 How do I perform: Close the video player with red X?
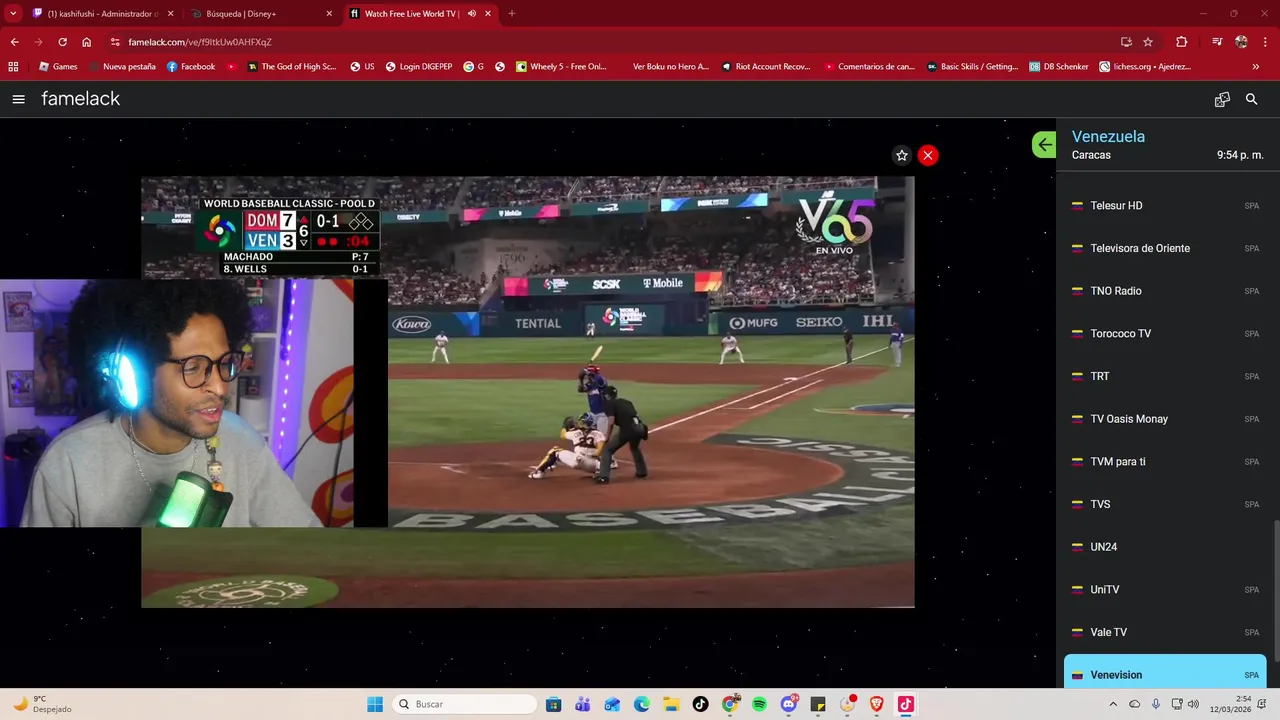pyautogui.click(x=928, y=155)
